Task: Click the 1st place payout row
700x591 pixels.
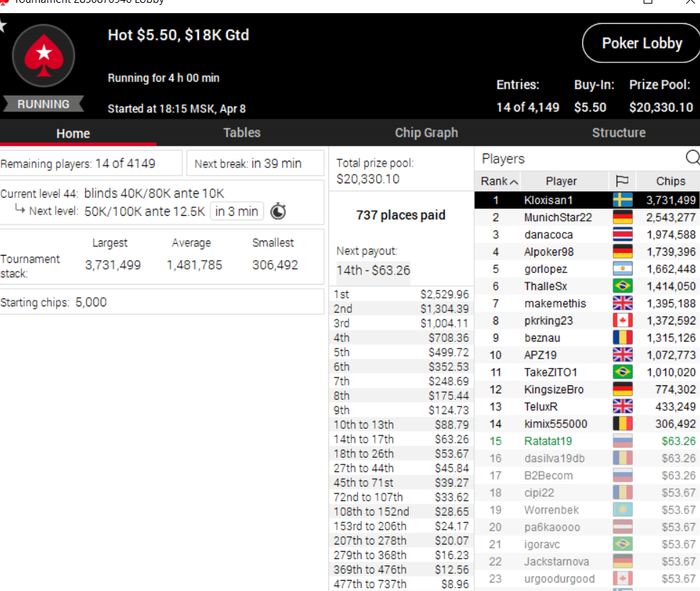Action: [x=401, y=294]
